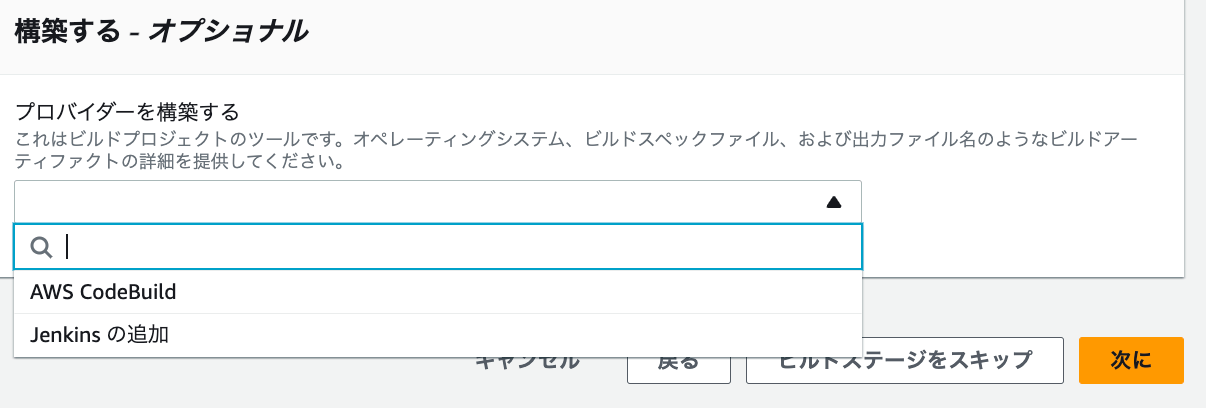Collapse the build provider dropdown arrow

pyautogui.click(x=834, y=202)
